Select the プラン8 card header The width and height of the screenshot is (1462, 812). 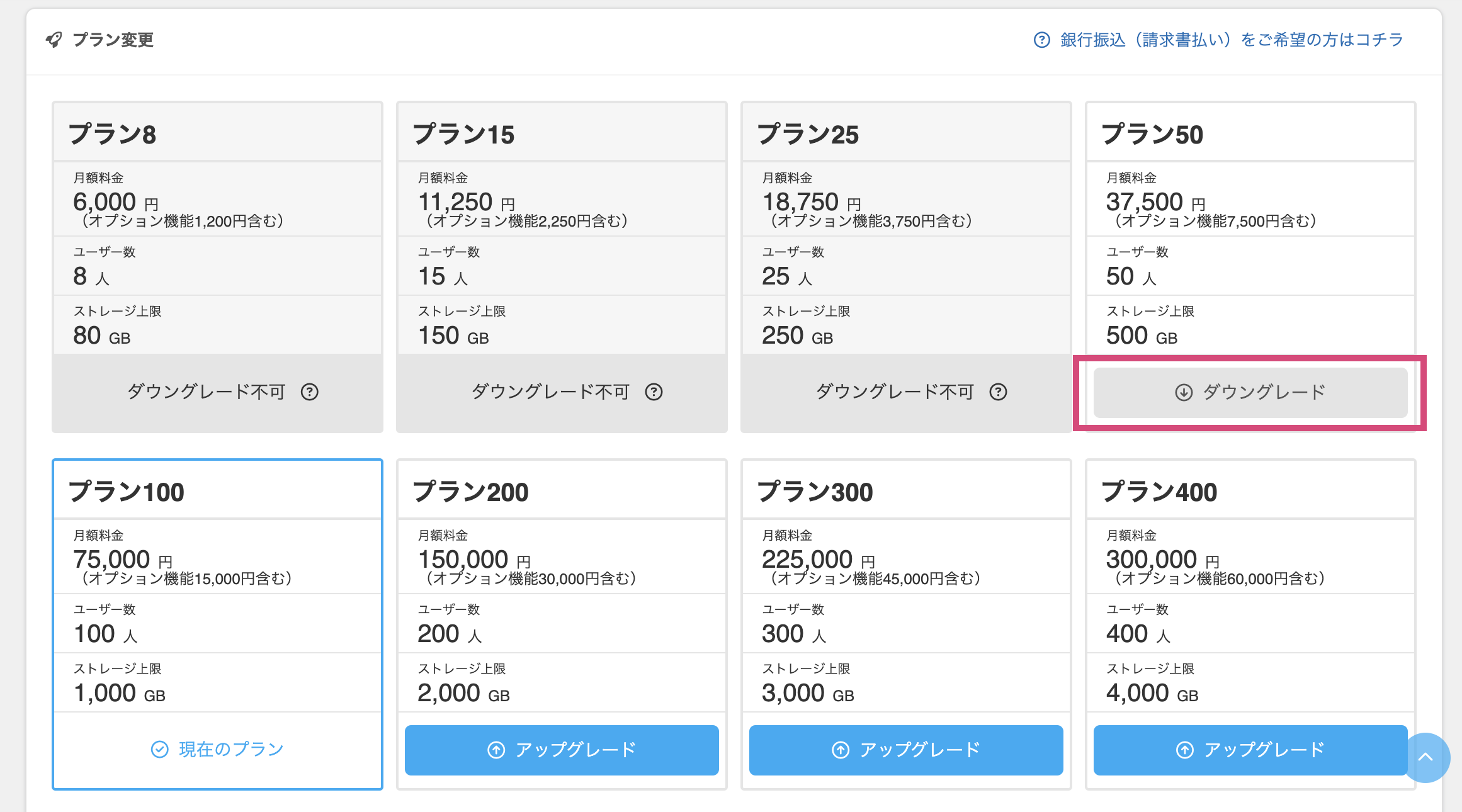(x=217, y=133)
